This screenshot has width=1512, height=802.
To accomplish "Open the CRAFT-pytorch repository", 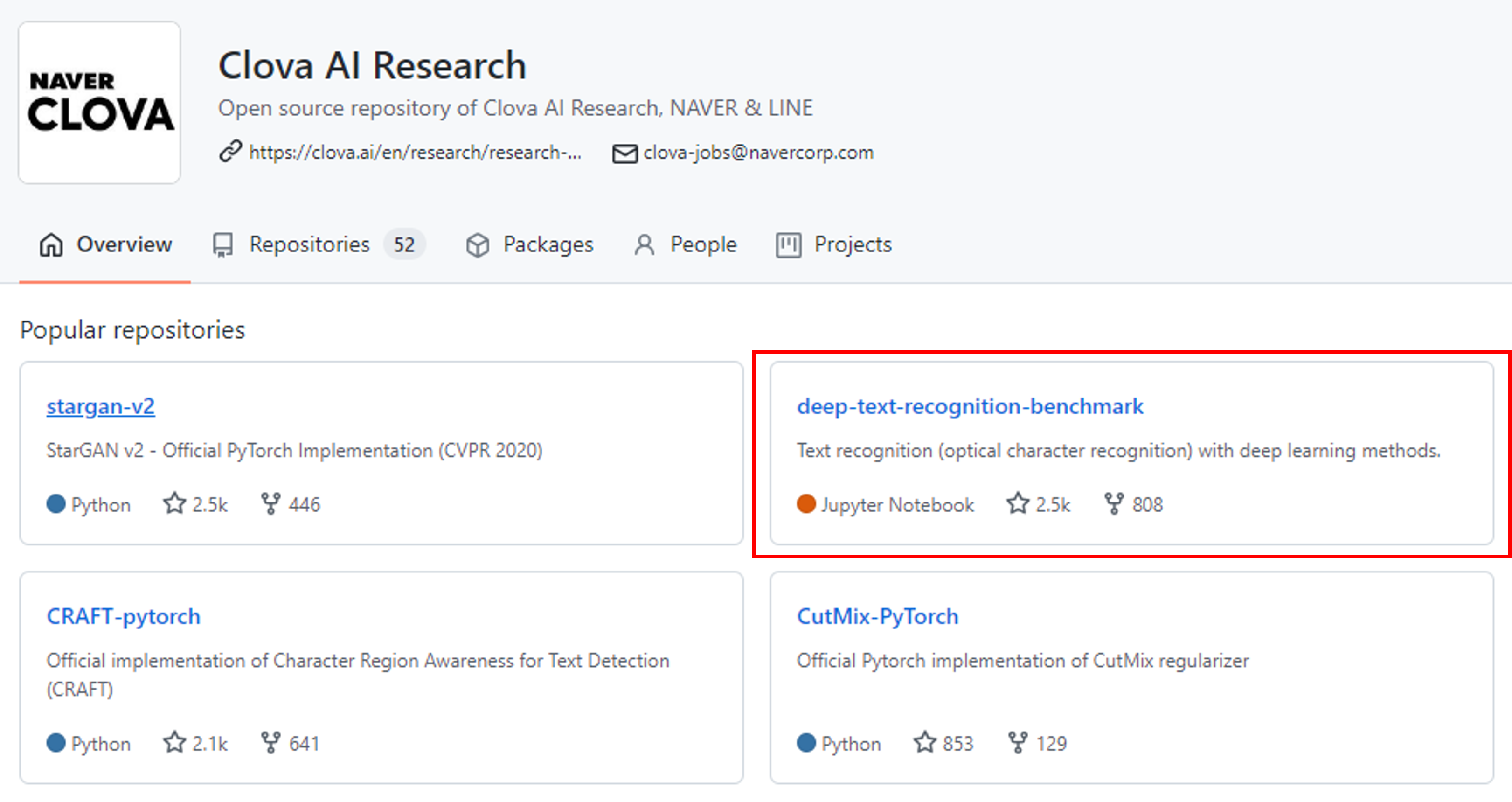I will pyautogui.click(x=123, y=616).
